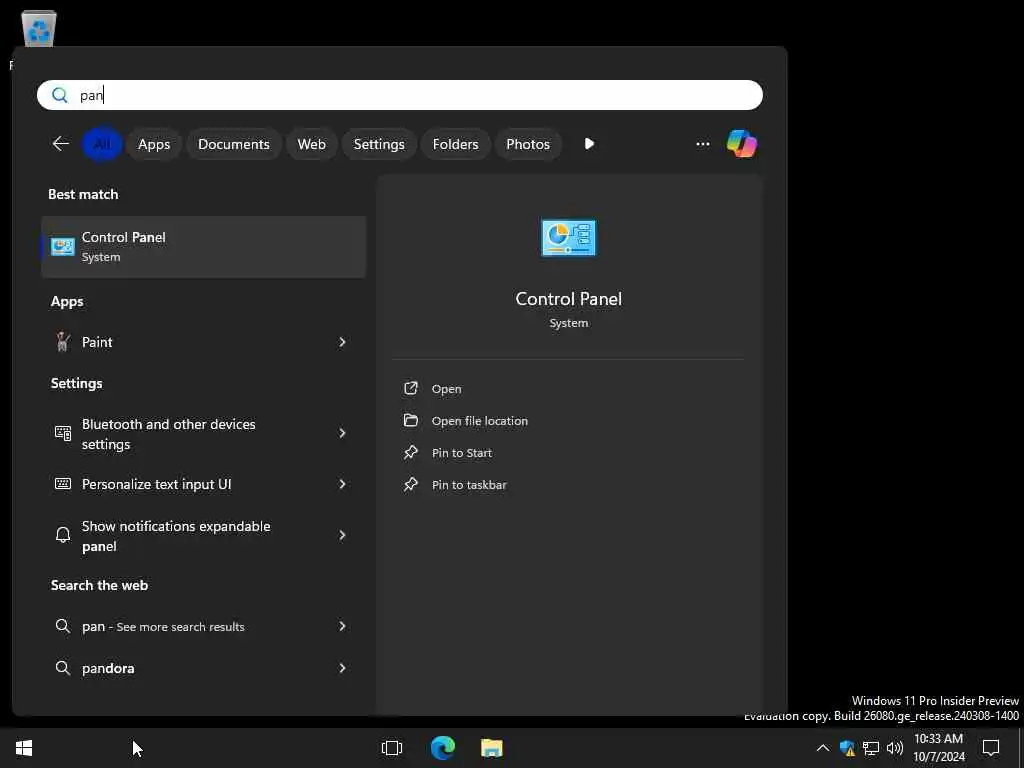The height and width of the screenshot is (768, 1024).
Task: Open Recycle Bin on the desktop
Action: pos(39,29)
